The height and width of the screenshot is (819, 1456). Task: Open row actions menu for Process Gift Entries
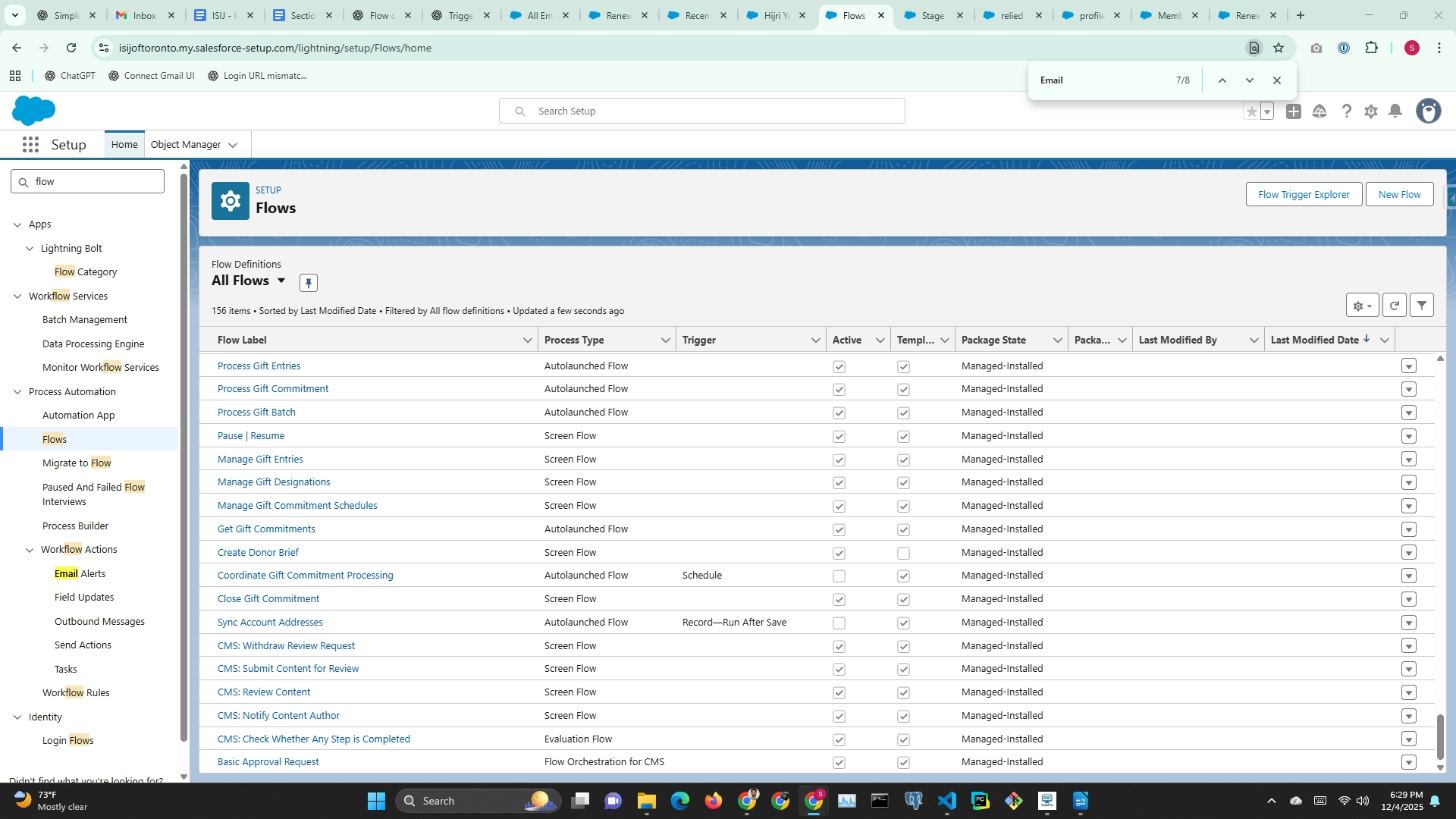1408,366
